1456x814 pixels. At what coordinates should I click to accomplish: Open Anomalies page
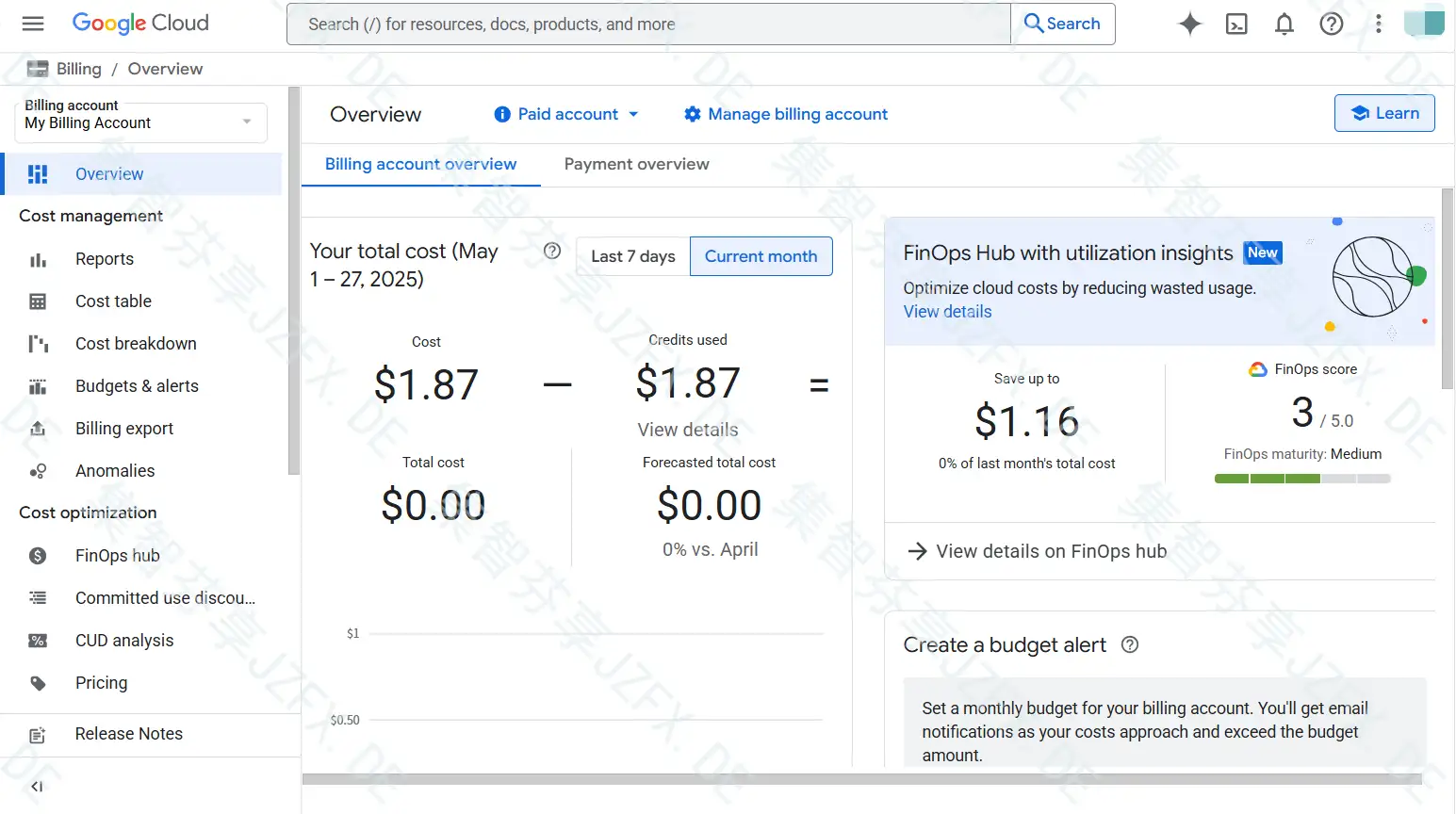click(x=115, y=471)
